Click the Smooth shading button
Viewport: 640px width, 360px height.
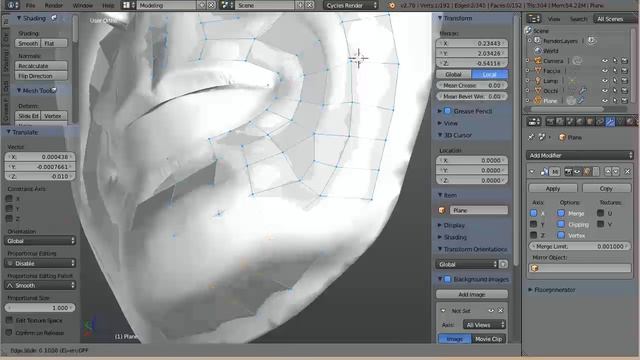28,43
